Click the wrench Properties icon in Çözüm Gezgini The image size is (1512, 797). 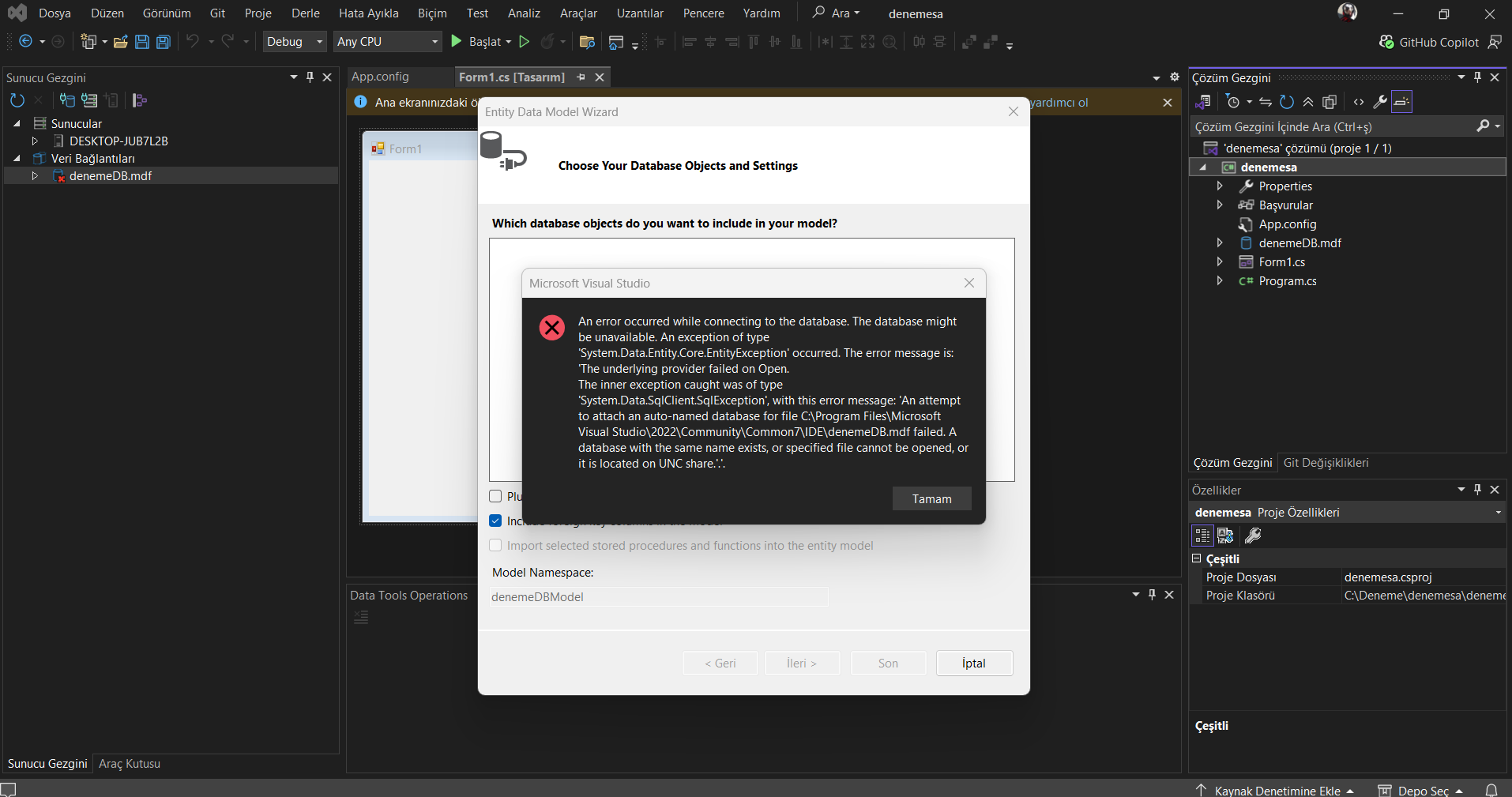(x=1380, y=101)
